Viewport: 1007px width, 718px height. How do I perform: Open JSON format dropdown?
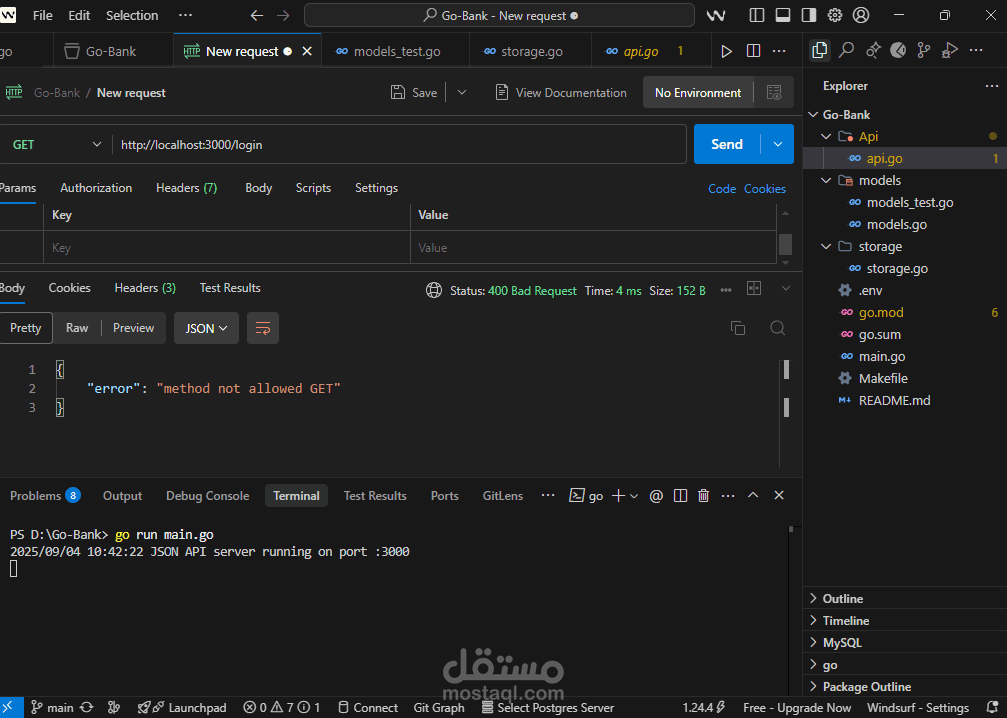pos(206,328)
